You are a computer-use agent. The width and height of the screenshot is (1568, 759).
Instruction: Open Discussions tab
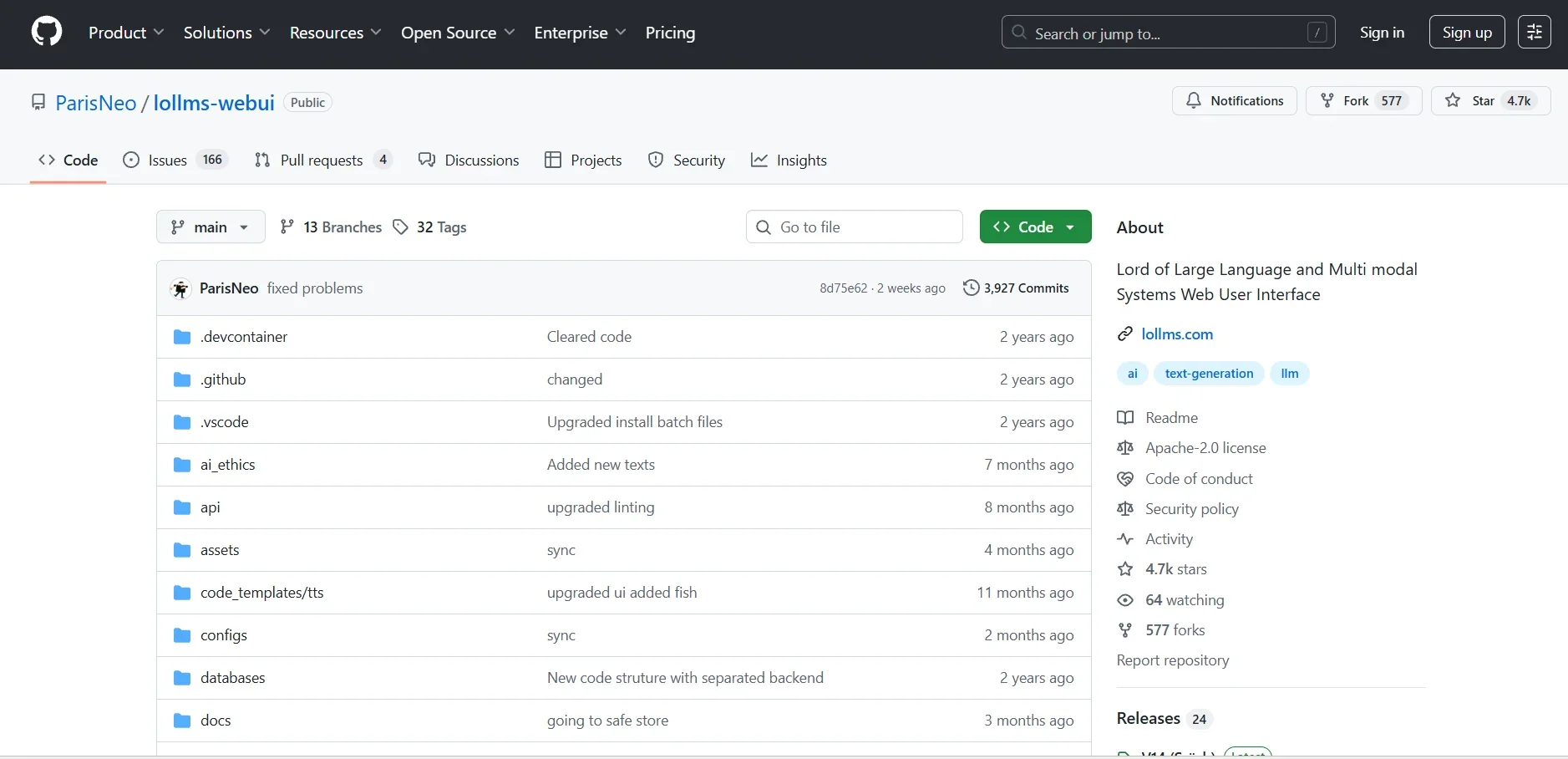(x=469, y=160)
